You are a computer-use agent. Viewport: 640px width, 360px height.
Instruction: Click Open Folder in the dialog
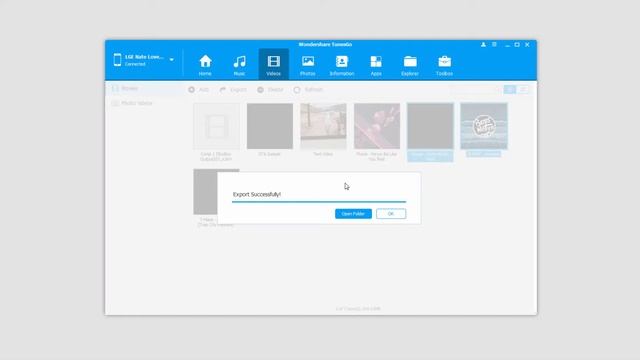click(353, 213)
